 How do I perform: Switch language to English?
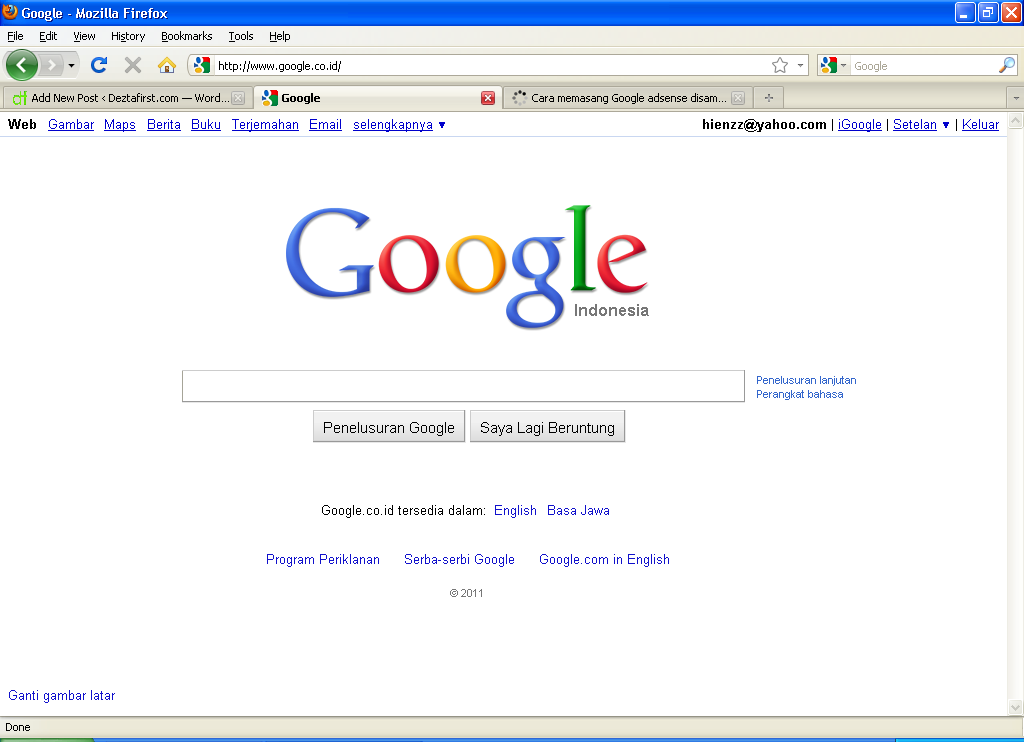pos(515,510)
